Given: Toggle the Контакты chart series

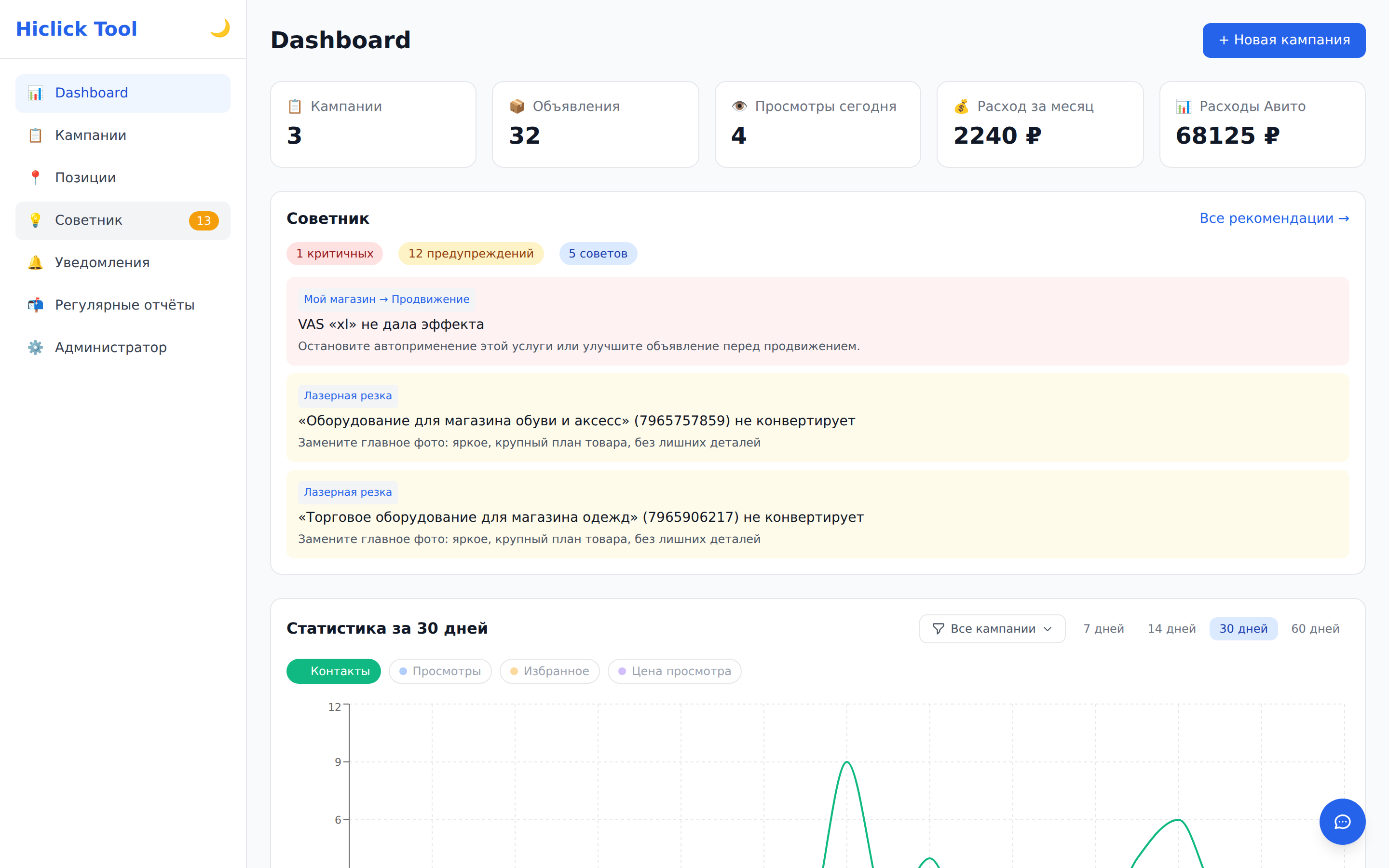Looking at the screenshot, I should point(333,672).
